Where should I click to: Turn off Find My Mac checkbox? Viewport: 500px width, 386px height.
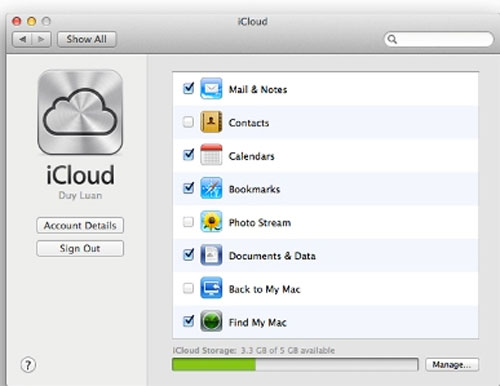click(188, 321)
